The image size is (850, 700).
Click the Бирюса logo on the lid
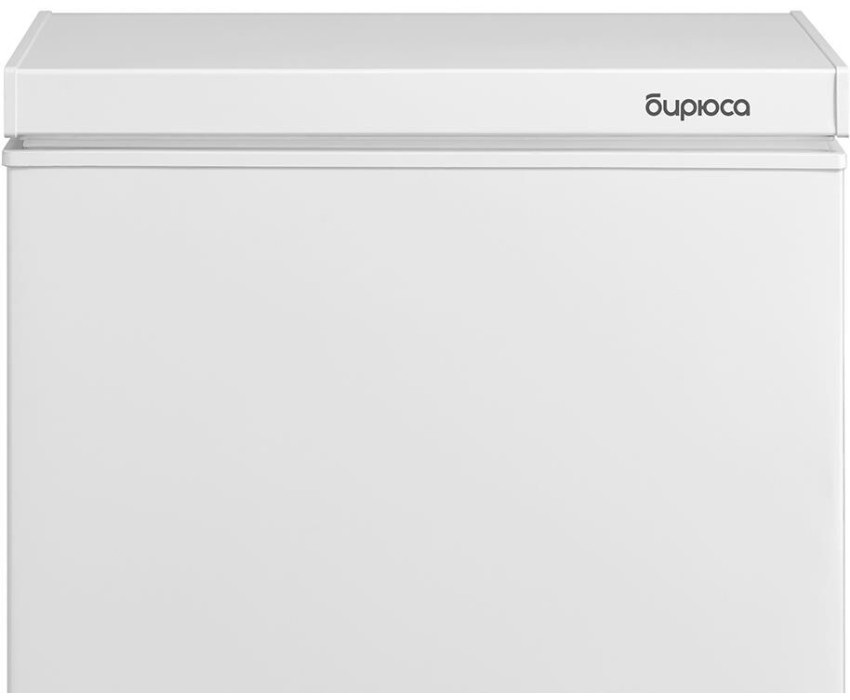(698, 107)
